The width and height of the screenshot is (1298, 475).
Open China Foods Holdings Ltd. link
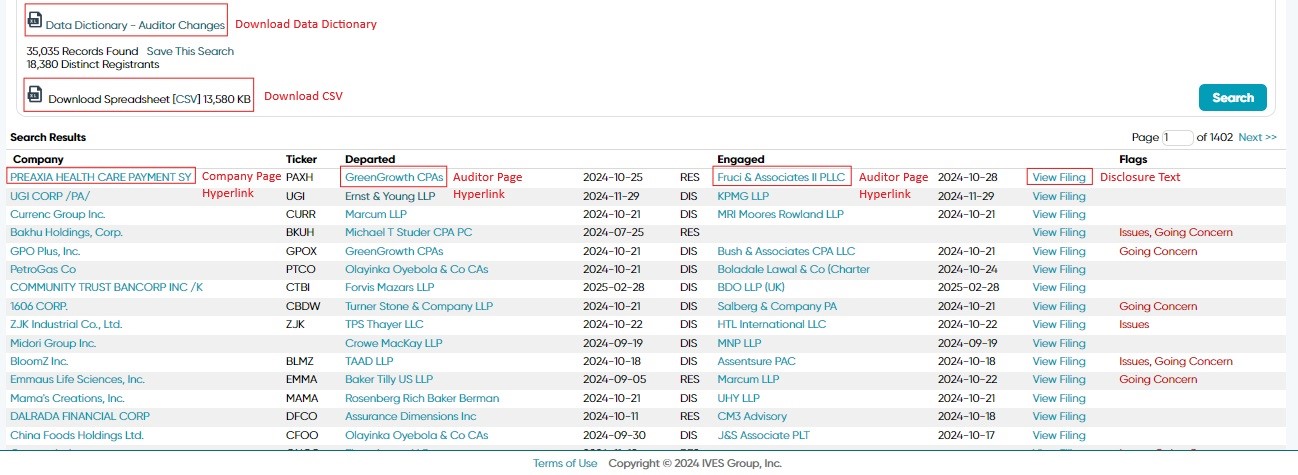click(x=77, y=435)
